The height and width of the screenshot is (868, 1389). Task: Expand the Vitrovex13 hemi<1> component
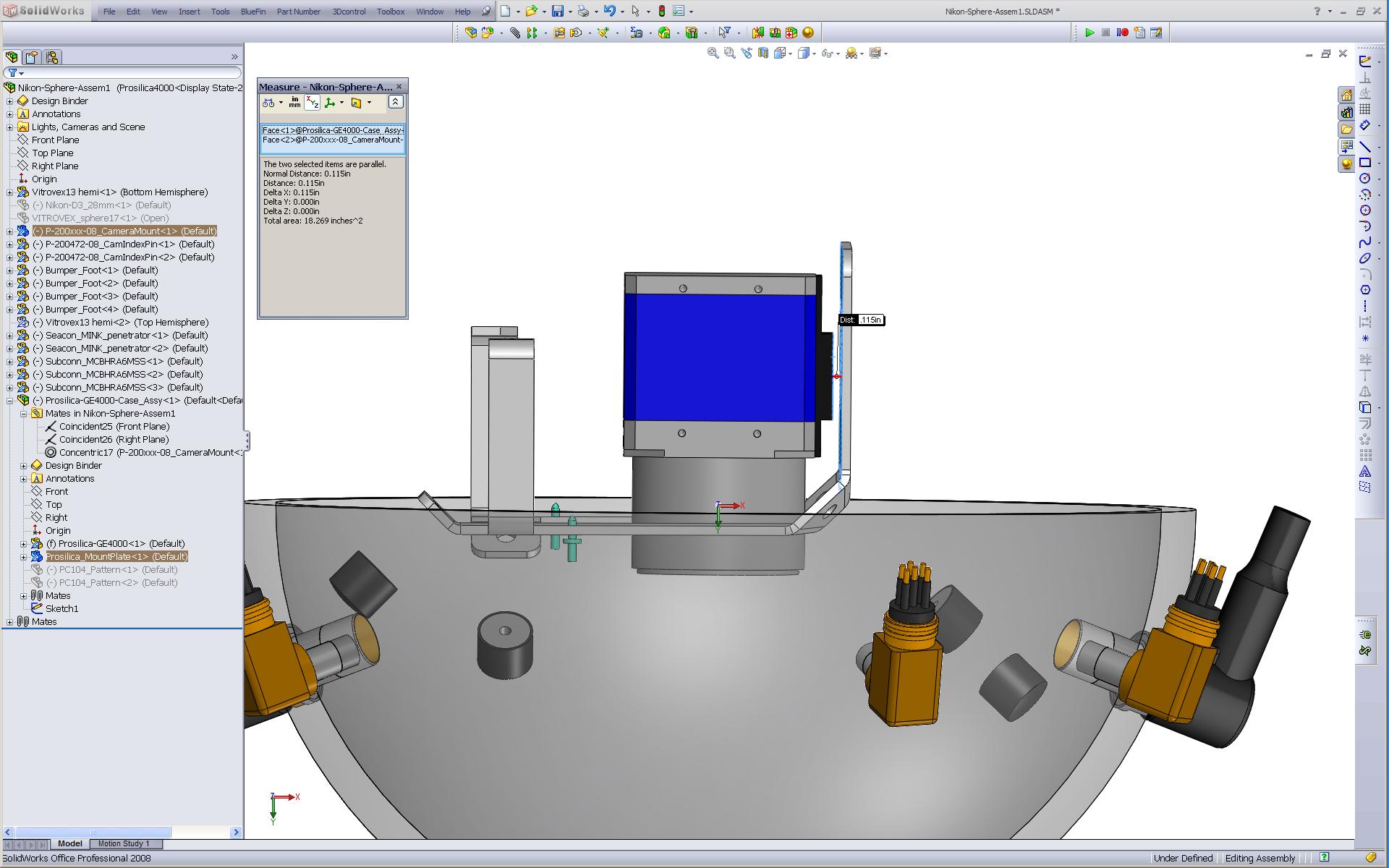pyautogui.click(x=10, y=192)
